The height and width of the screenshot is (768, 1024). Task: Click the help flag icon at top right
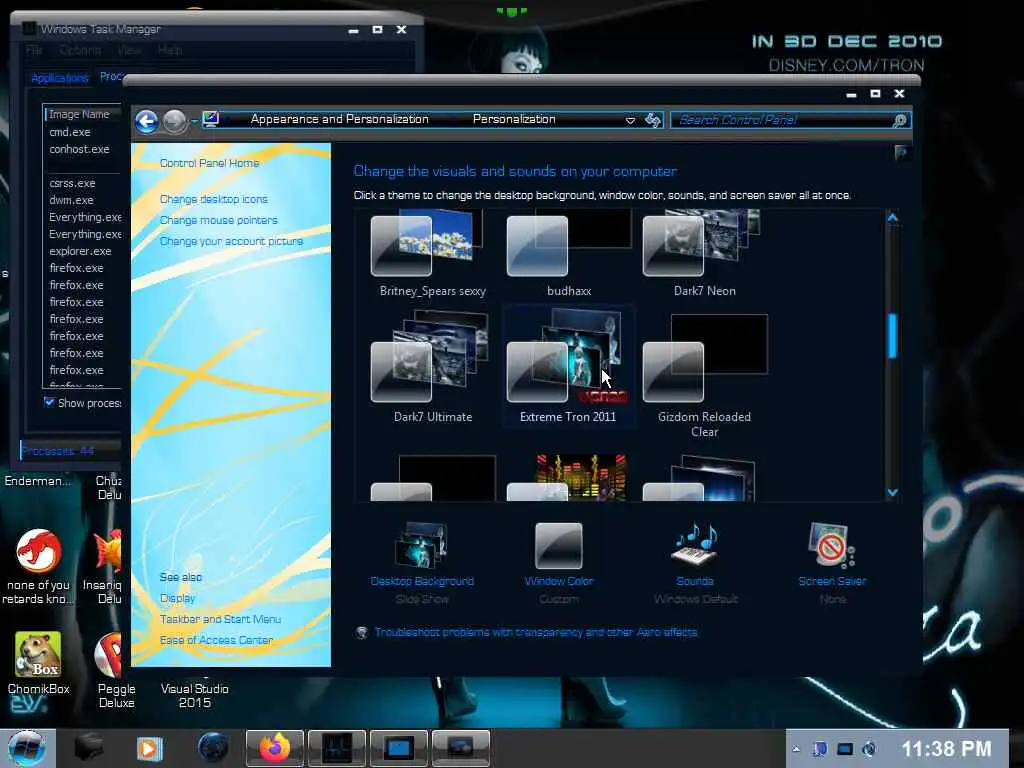point(901,153)
